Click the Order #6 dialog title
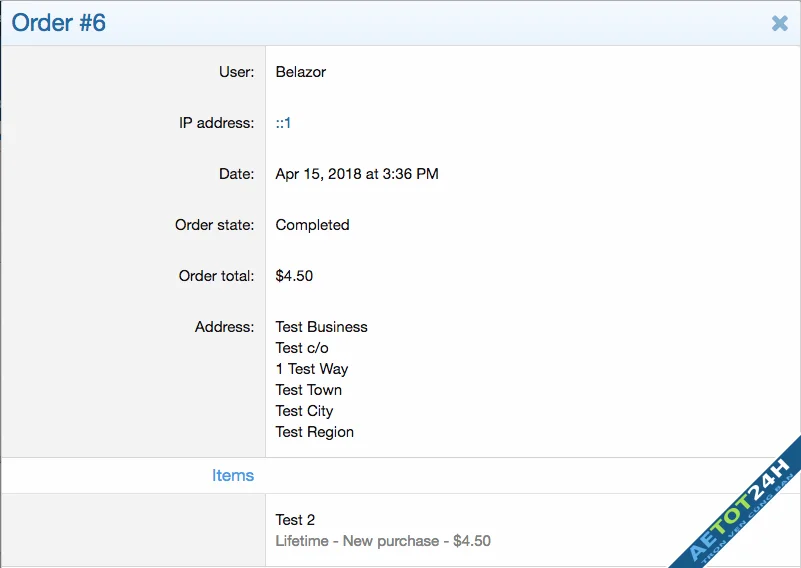The height and width of the screenshot is (568, 801). [59, 23]
